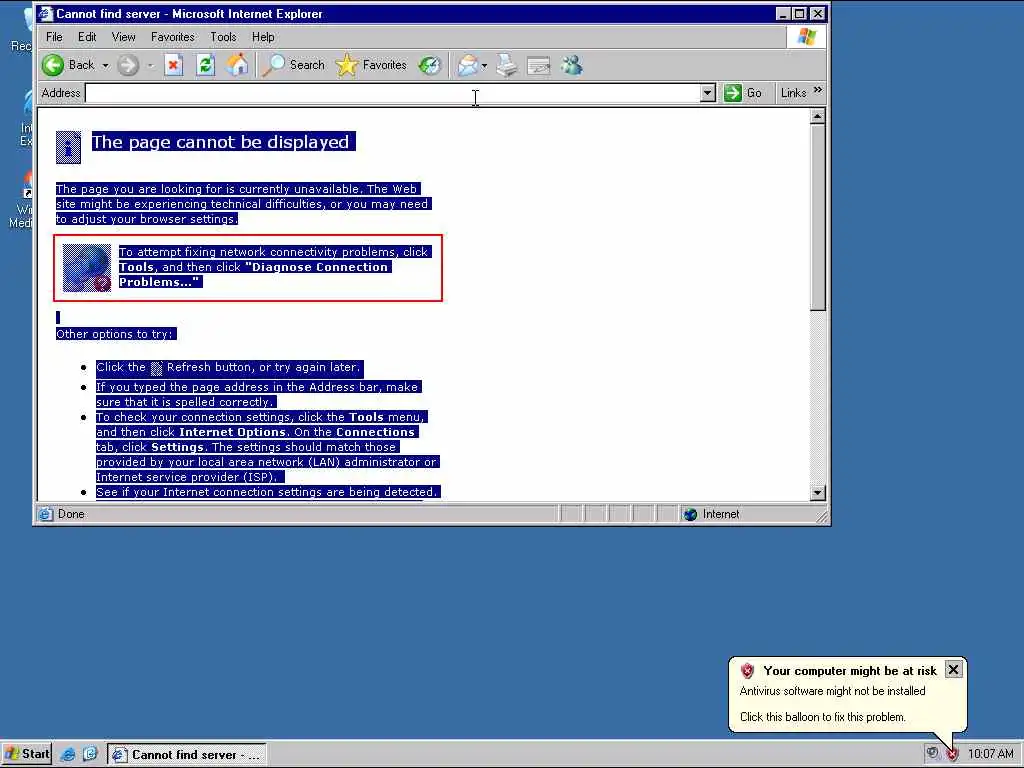Click the Edit page toolbar icon
Image resolution: width=1024 pixels, height=768 pixels.
[539, 65]
